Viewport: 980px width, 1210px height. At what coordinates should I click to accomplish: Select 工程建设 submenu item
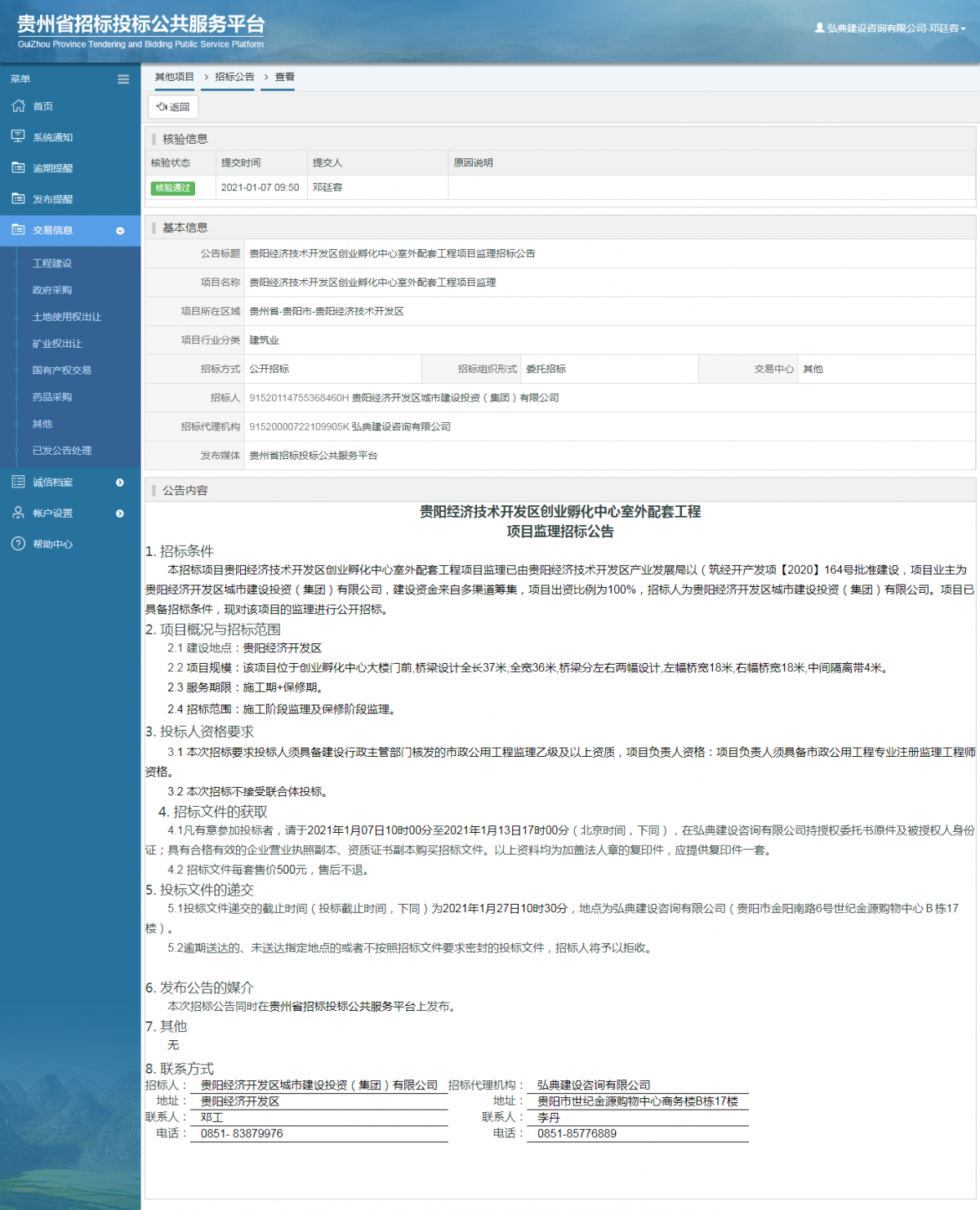52,264
